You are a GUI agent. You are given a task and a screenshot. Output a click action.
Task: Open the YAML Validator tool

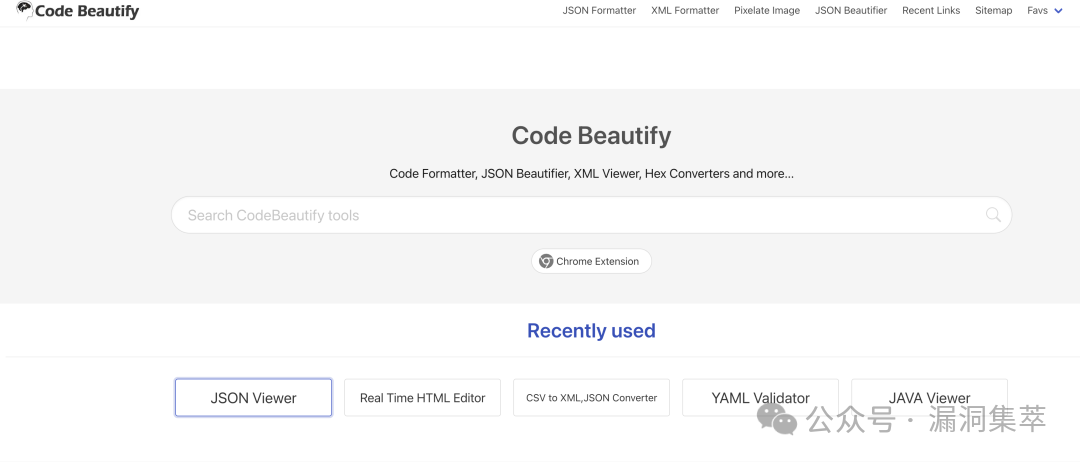[x=760, y=397]
